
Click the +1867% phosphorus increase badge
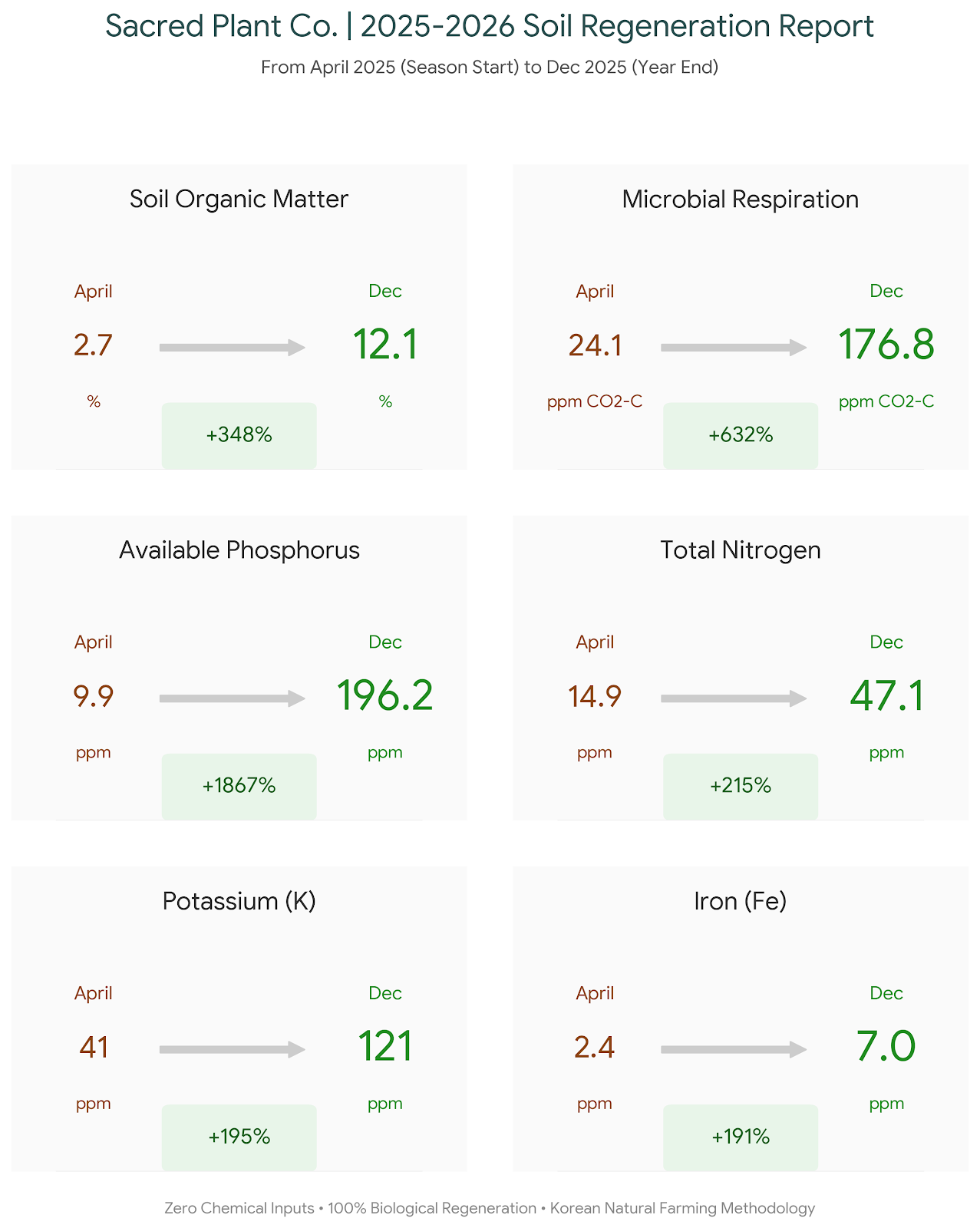239,786
